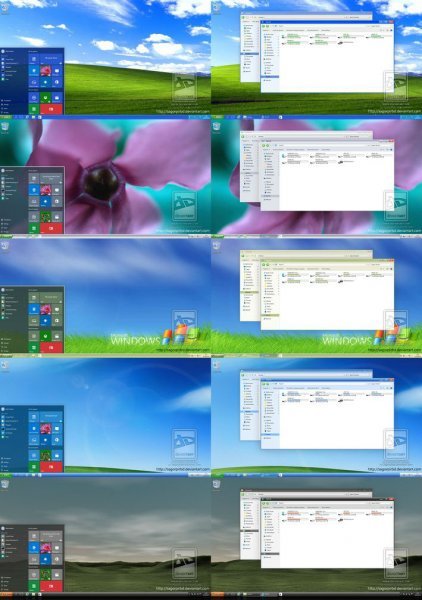Image resolution: width=422 pixels, height=600 pixels.
Task: Click the green Back button in the front Explorer over Windows XP grass
Action: tap(264, 265)
